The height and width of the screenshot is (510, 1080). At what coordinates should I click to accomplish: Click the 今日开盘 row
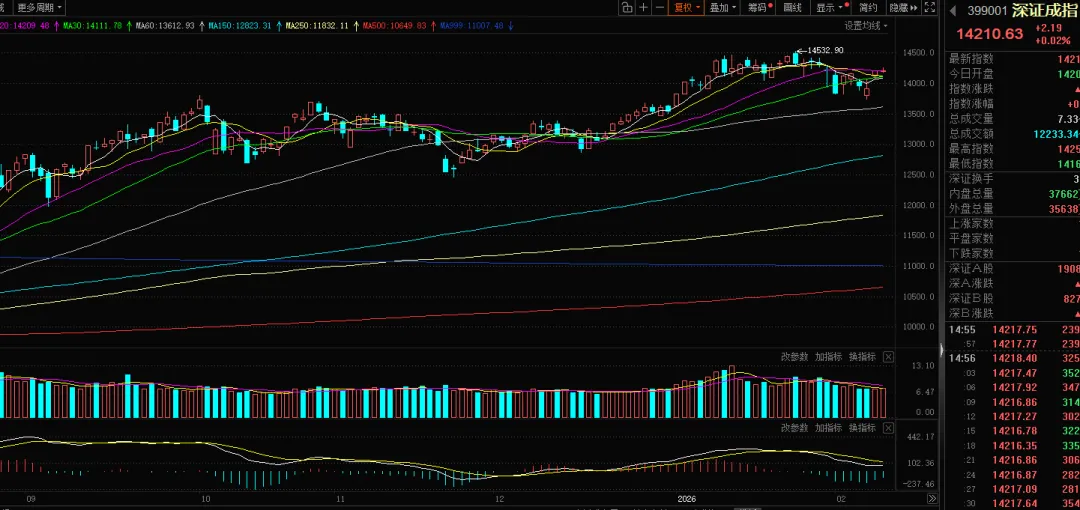[x=1012, y=74]
